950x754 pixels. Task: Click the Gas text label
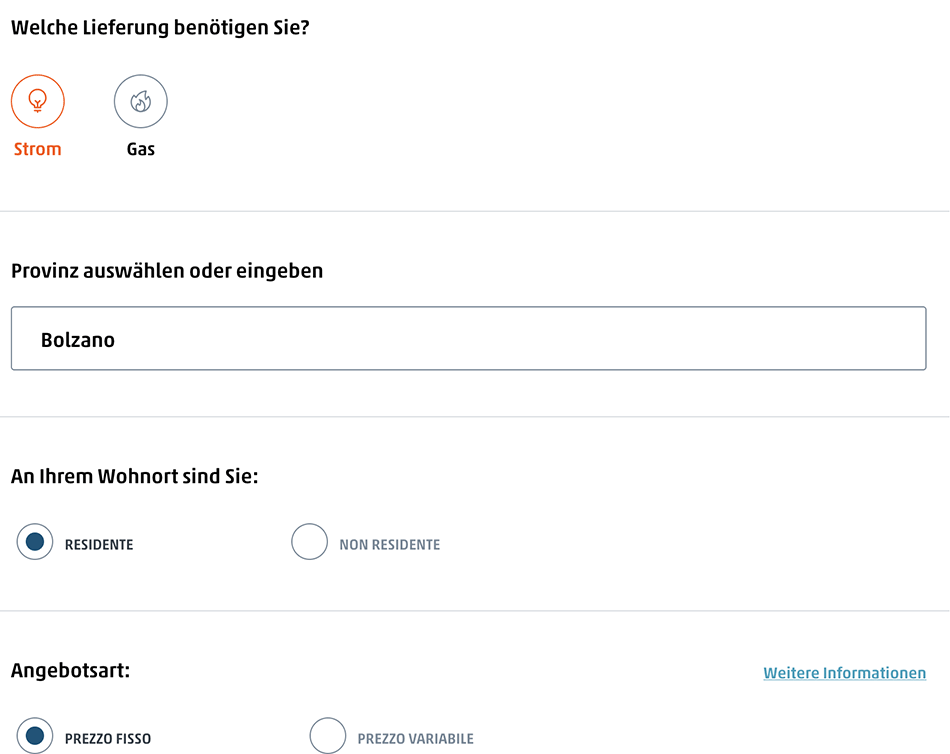[141, 149]
